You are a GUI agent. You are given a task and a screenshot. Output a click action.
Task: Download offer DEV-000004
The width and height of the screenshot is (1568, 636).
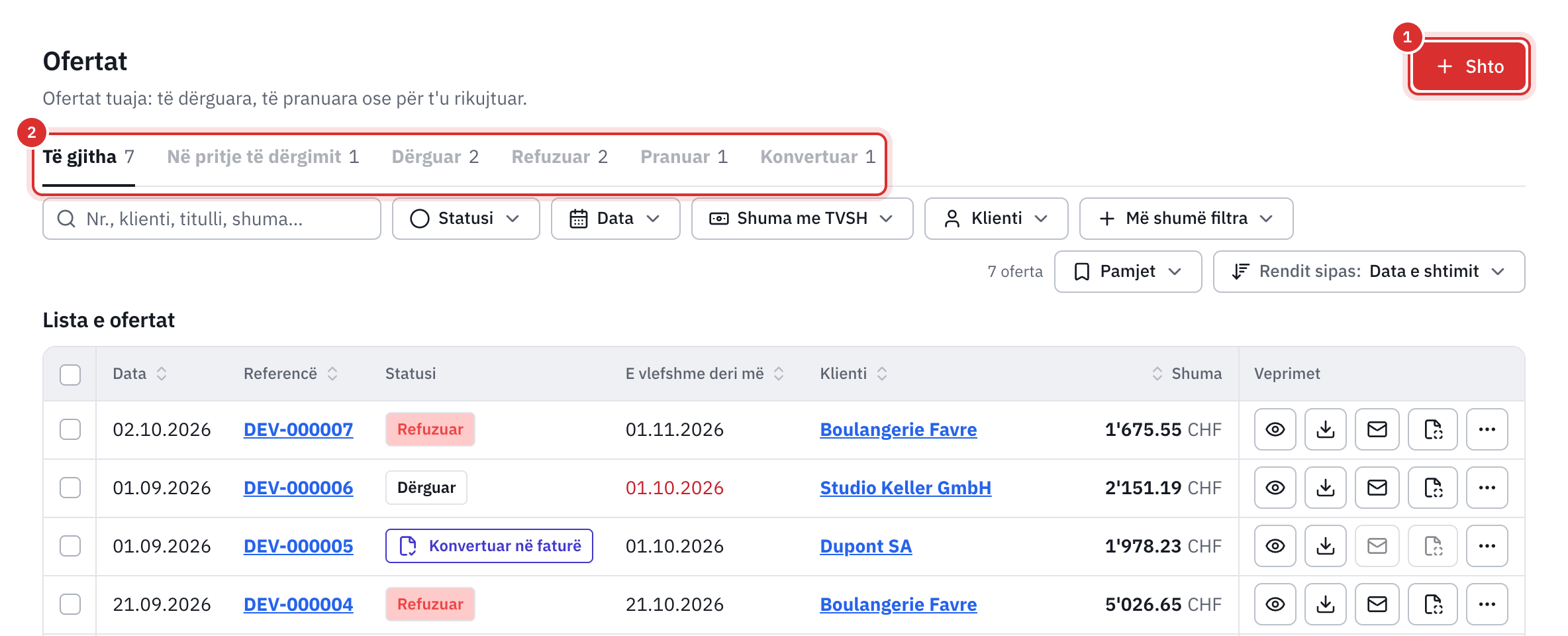(1325, 604)
